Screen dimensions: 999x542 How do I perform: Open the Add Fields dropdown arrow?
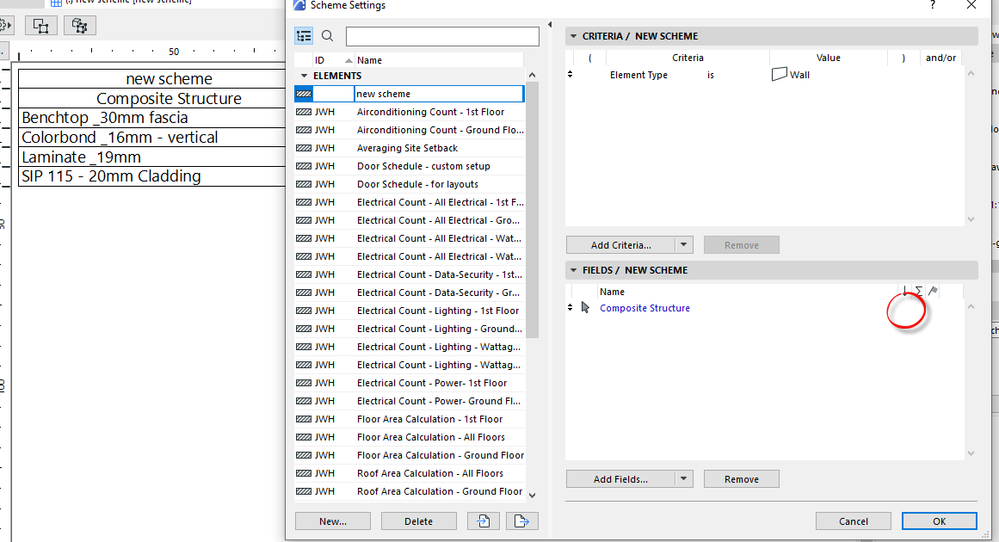point(684,479)
